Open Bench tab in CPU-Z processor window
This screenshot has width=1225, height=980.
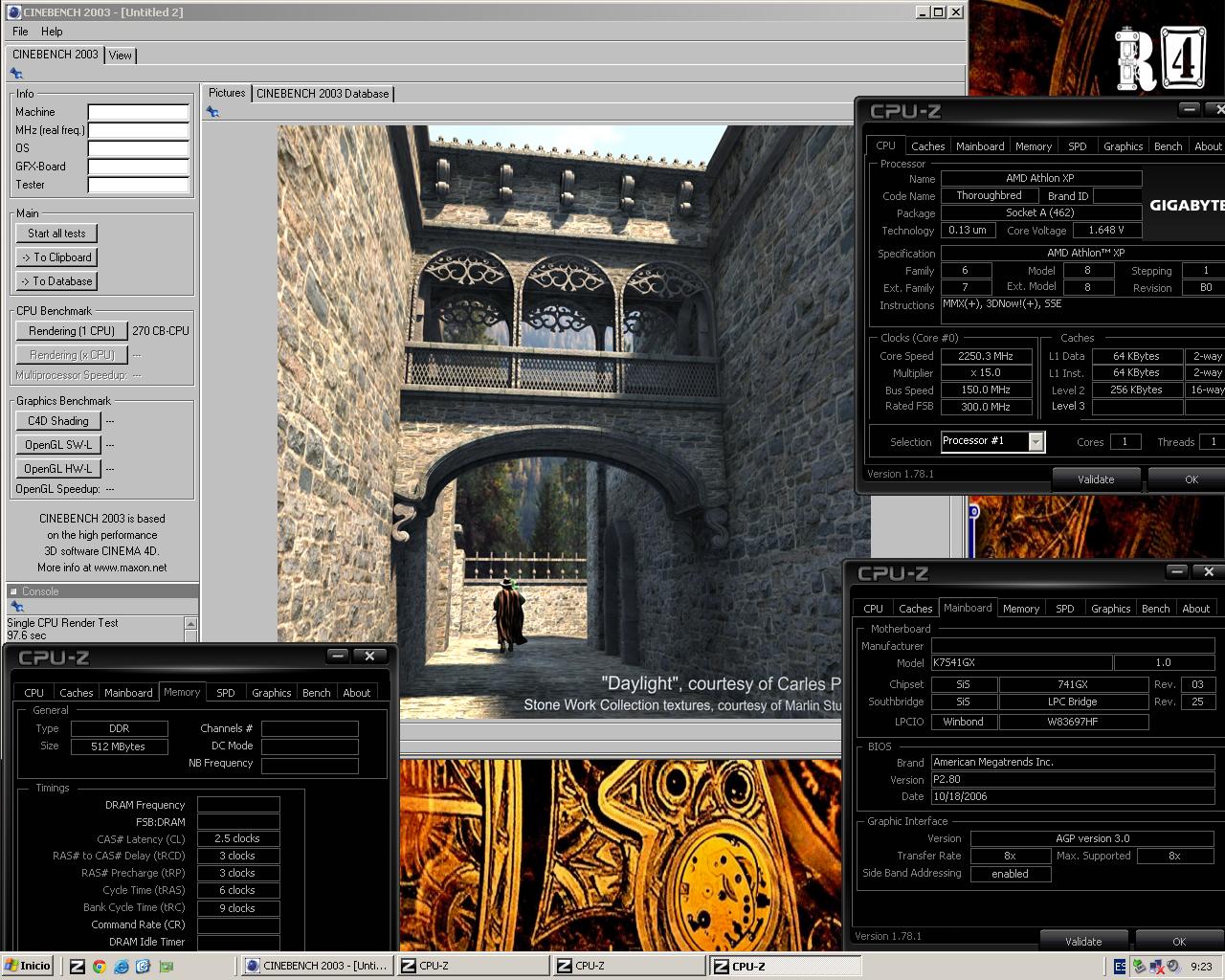click(x=1168, y=146)
